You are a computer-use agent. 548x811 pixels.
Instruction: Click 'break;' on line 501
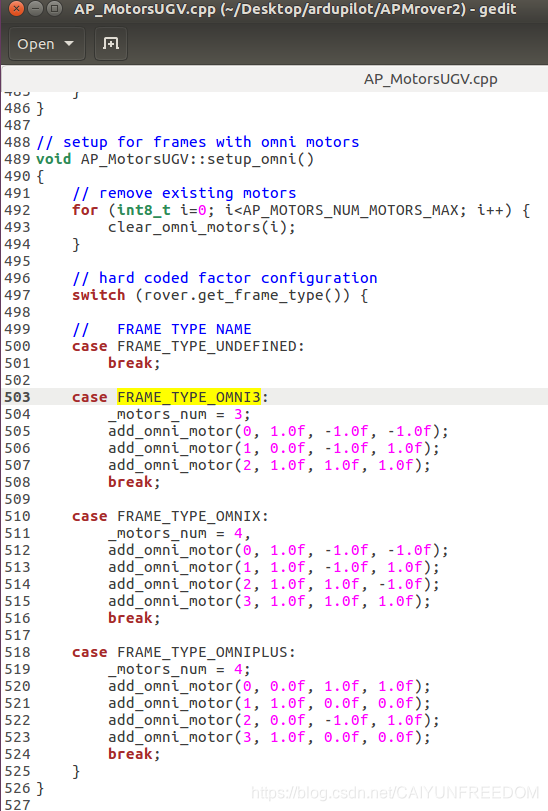pos(134,363)
